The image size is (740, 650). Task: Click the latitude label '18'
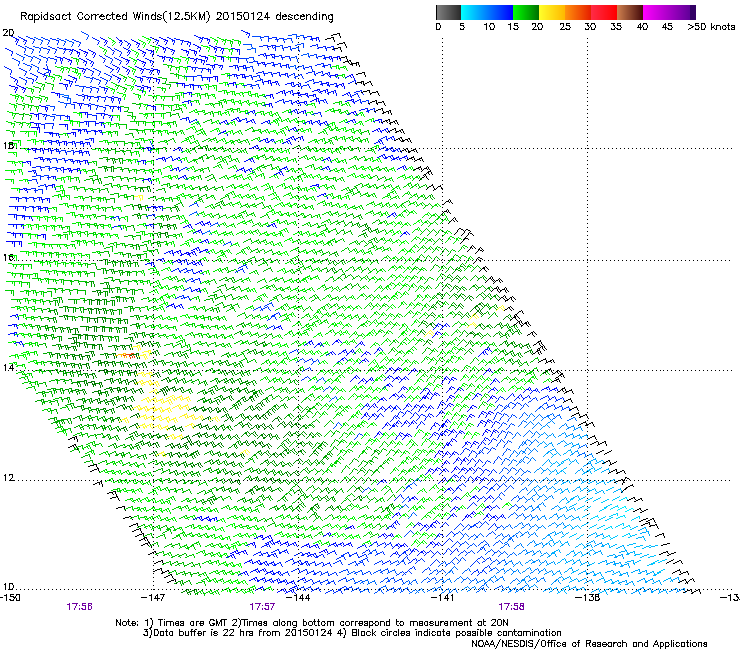pos(8,145)
